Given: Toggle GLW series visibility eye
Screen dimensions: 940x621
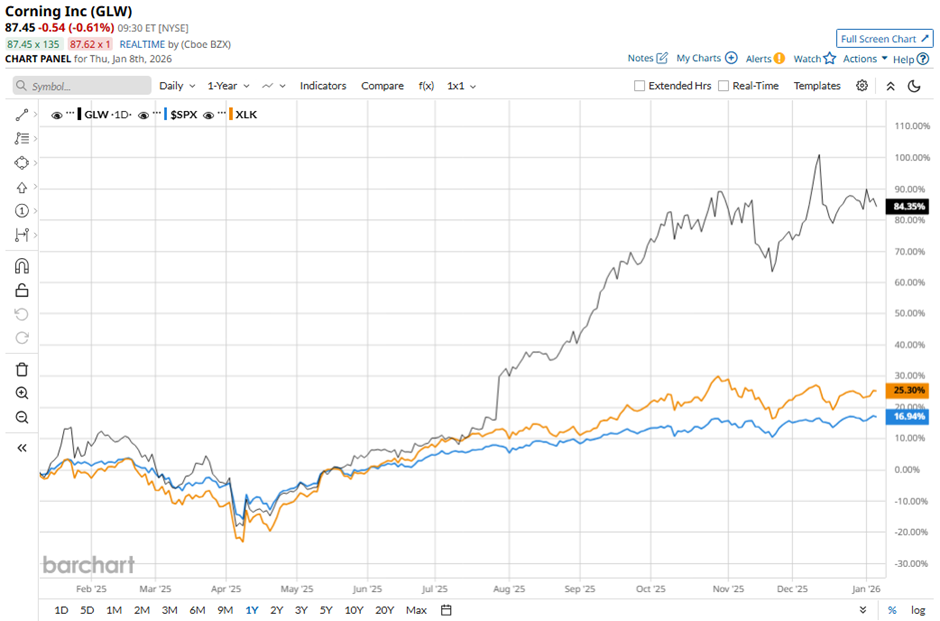Looking at the screenshot, I should [56, 115].
